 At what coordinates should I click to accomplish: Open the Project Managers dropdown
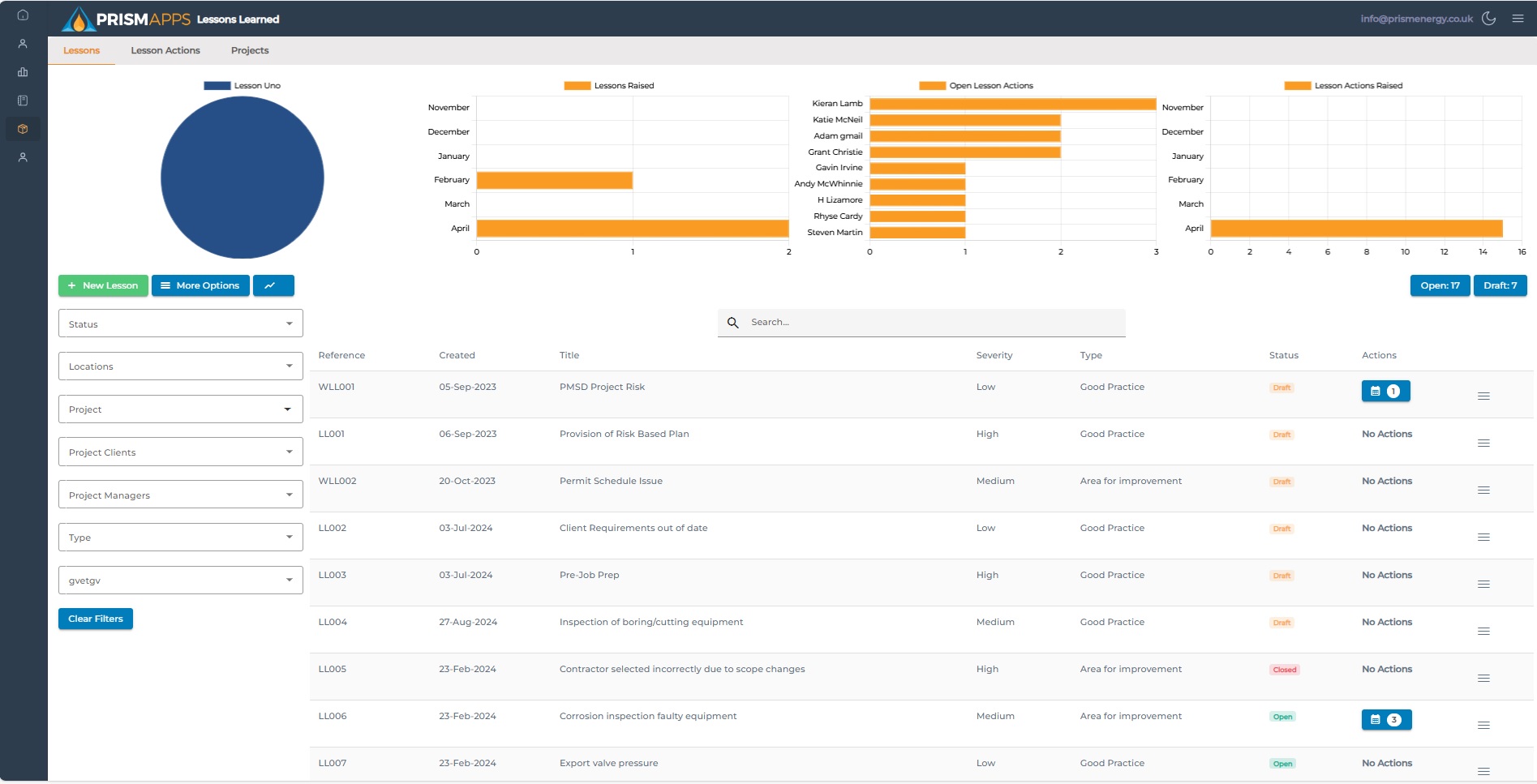point(180,495)
